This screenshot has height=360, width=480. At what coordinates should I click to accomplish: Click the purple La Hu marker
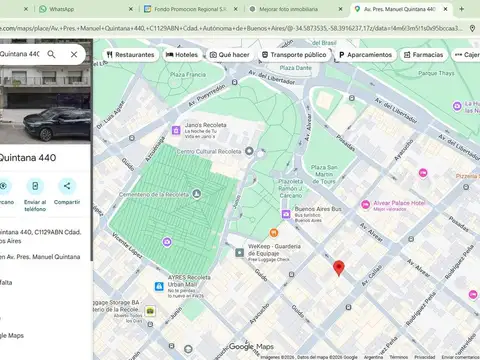click(457, 106)
